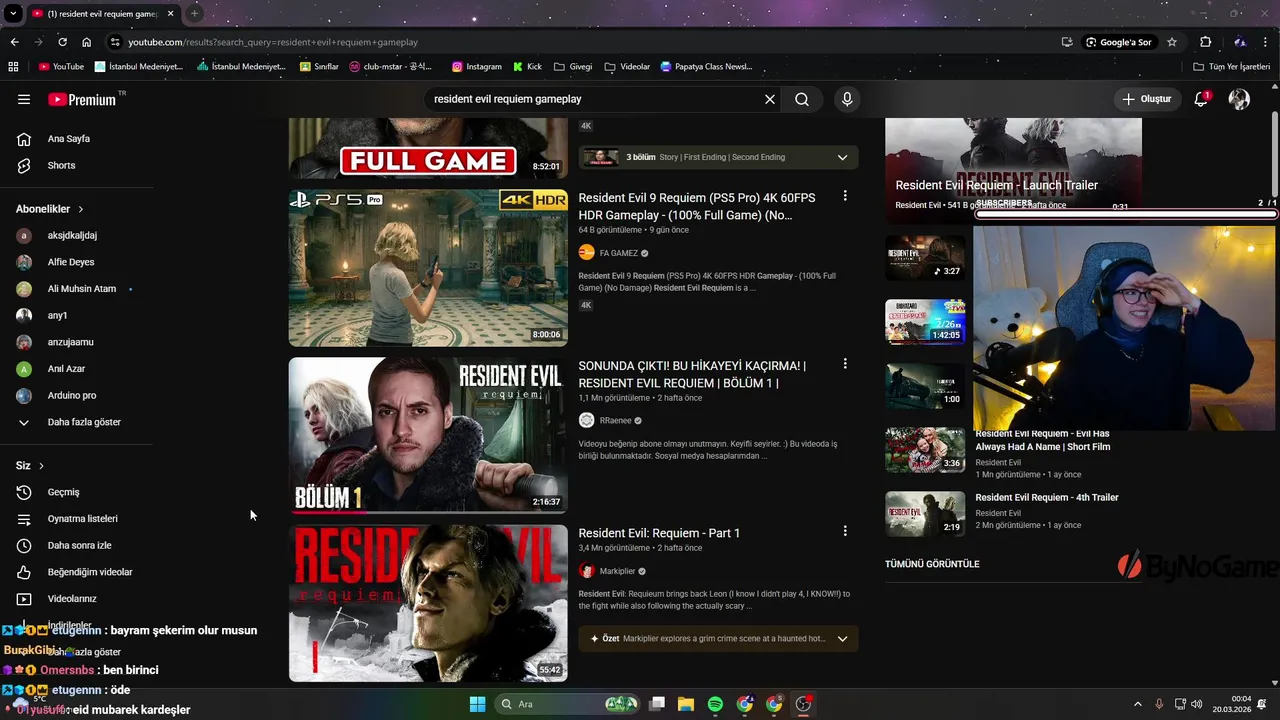Open the account avatar menu
Viewport: 1280px width, 720px height.
point(1239,99)
